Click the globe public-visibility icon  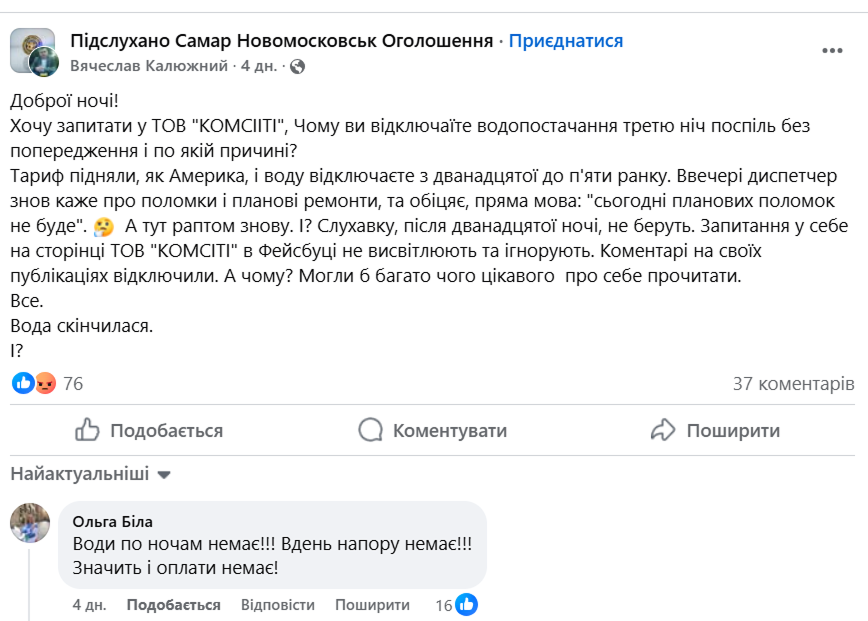click(297, 67)
